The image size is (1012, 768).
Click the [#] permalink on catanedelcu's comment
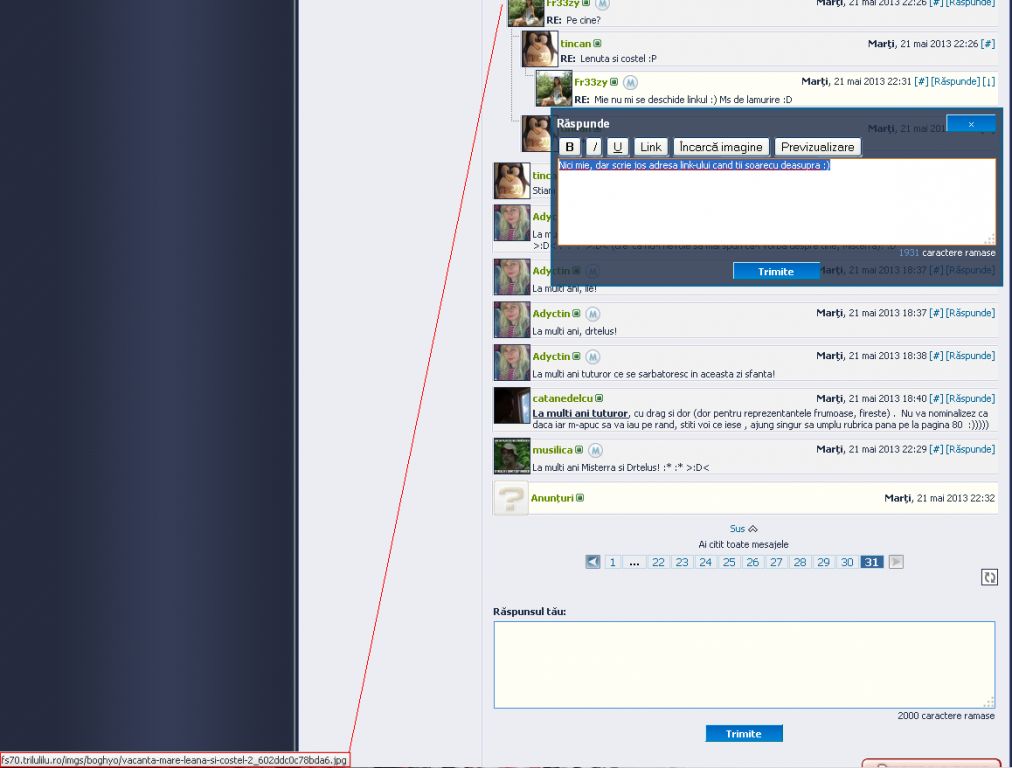pyautogui.click(x=936, y=398)
